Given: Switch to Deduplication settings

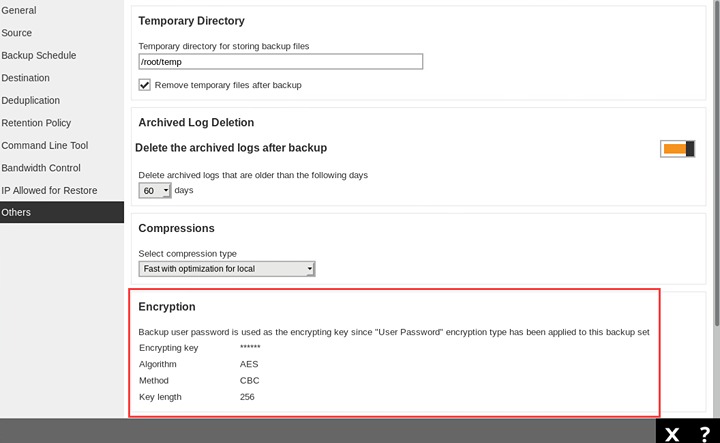Looking at the screenshot, I should pos(31,100).
